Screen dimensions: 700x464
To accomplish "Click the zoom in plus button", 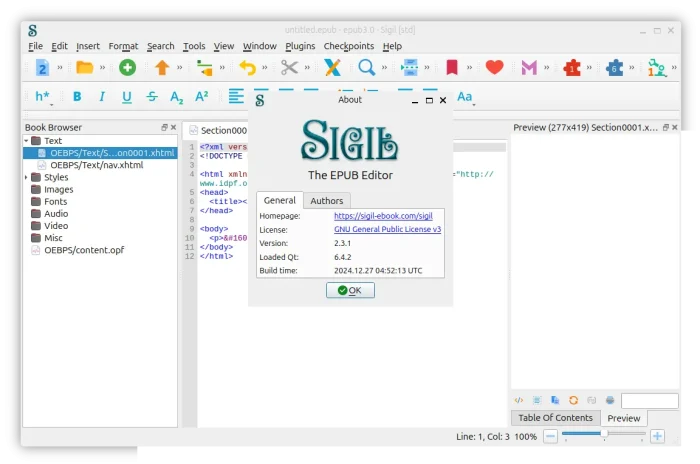I will [657, 436].
